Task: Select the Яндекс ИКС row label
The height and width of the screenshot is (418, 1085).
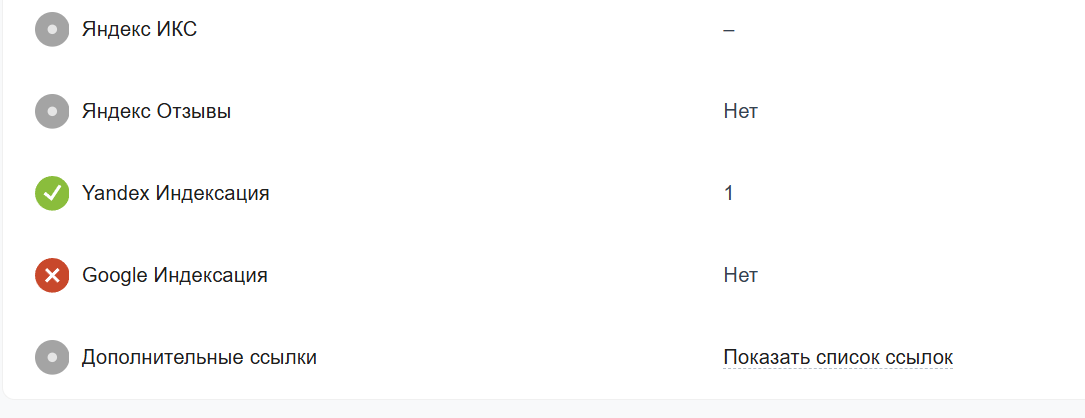Action: tap(139, 29)
